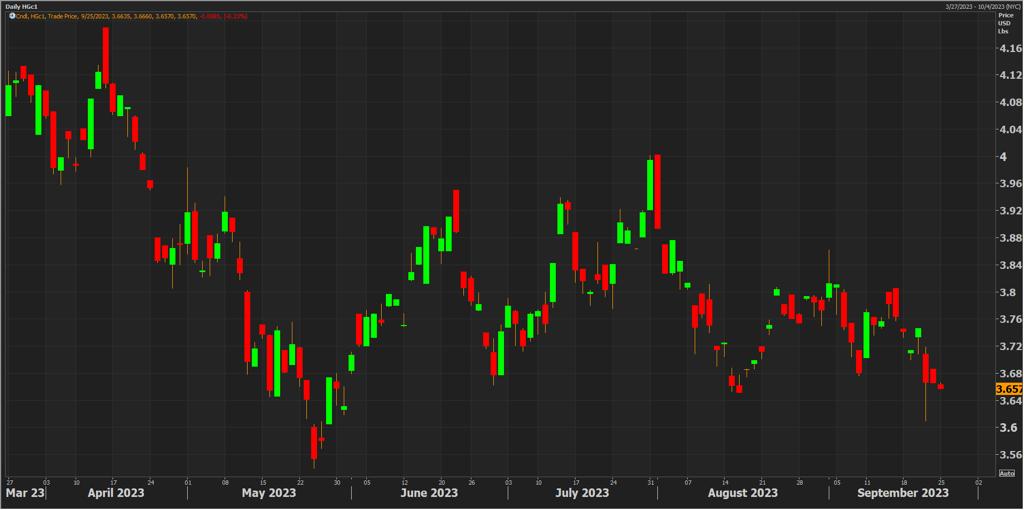
Task: Click the 4 price level on axis
Action: (1003, 157)
